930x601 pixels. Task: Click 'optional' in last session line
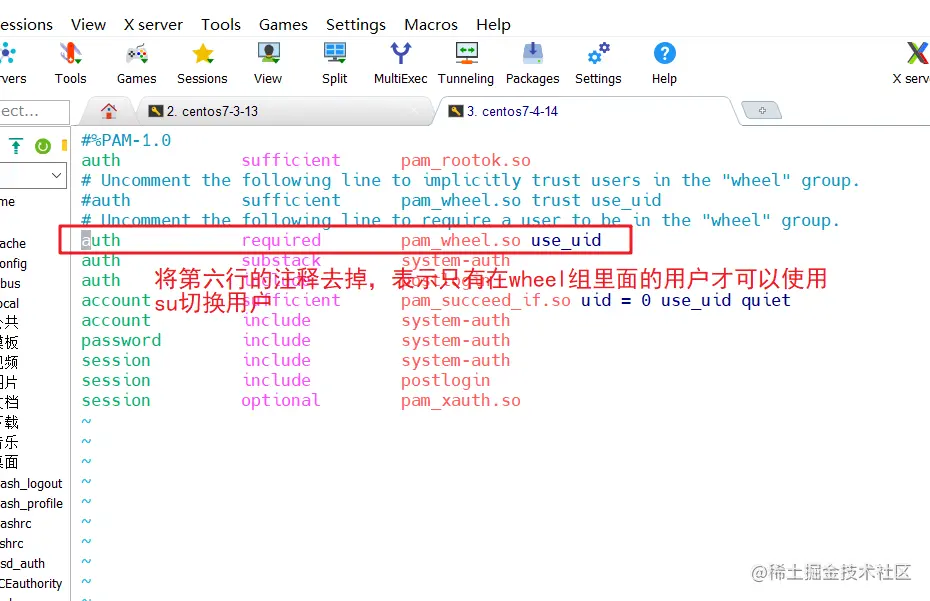point(281,401)
